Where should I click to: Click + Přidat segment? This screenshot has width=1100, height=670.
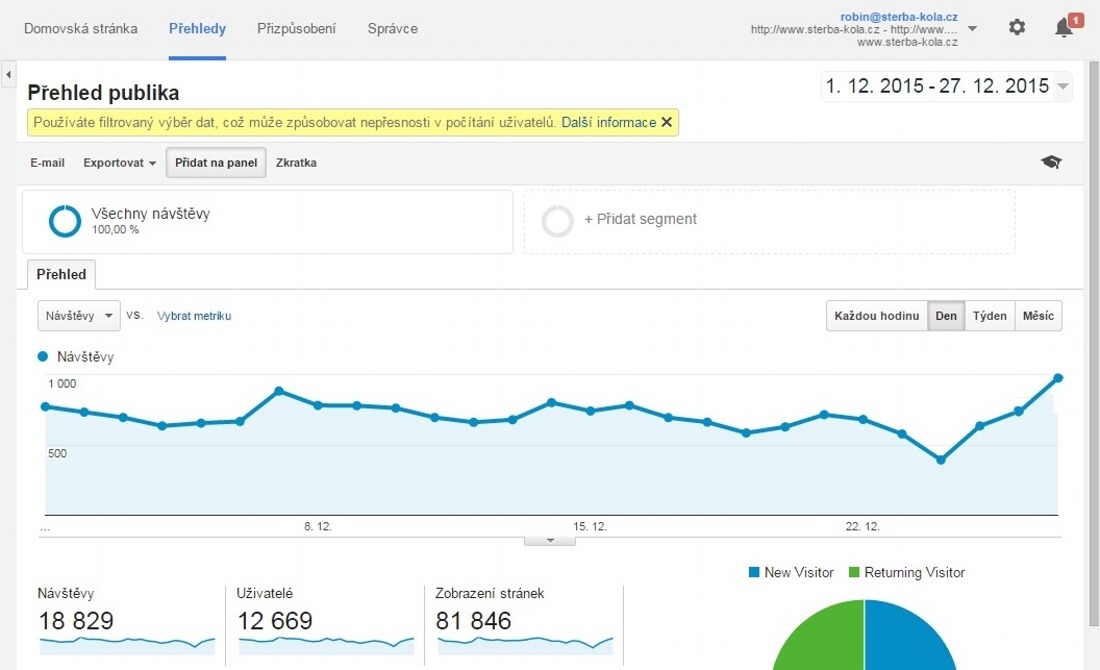[x=640, y=219]
